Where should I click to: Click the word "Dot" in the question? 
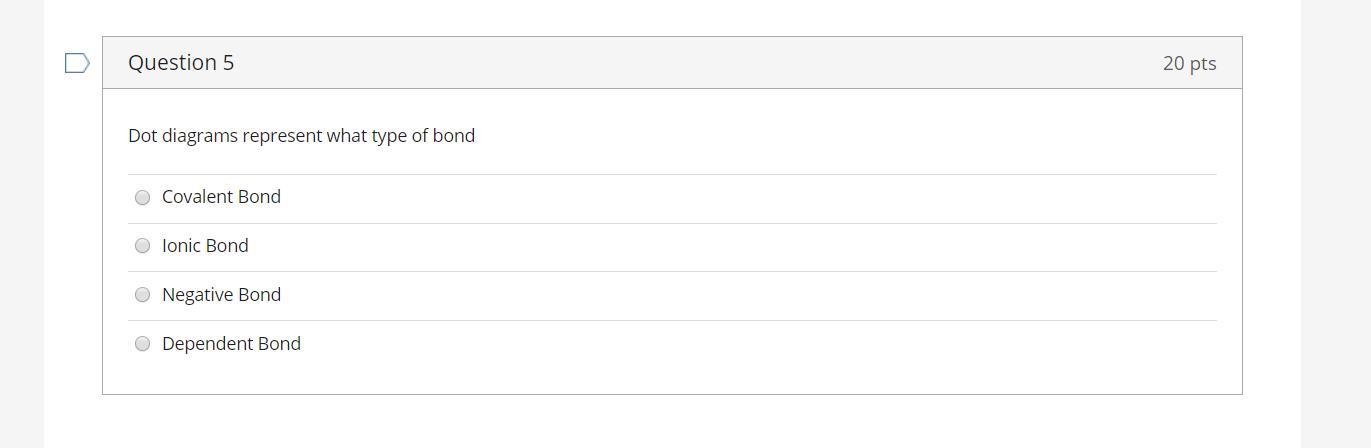click(x=142, y=136)
